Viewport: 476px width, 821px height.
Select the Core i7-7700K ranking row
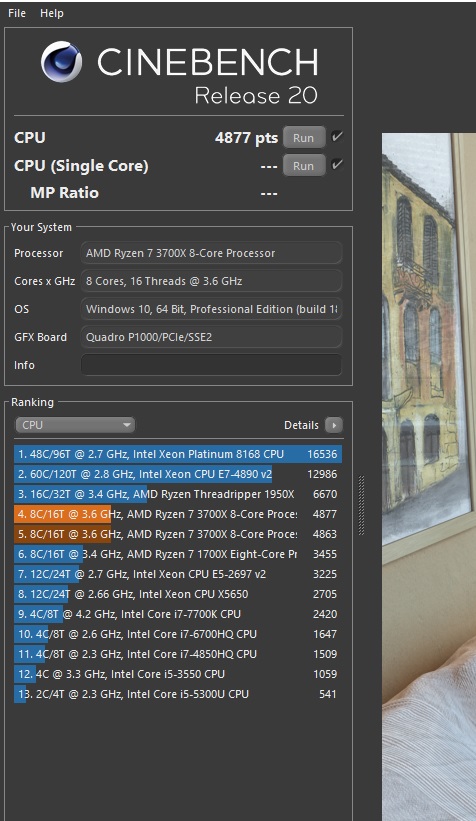[x=178, y=614]
